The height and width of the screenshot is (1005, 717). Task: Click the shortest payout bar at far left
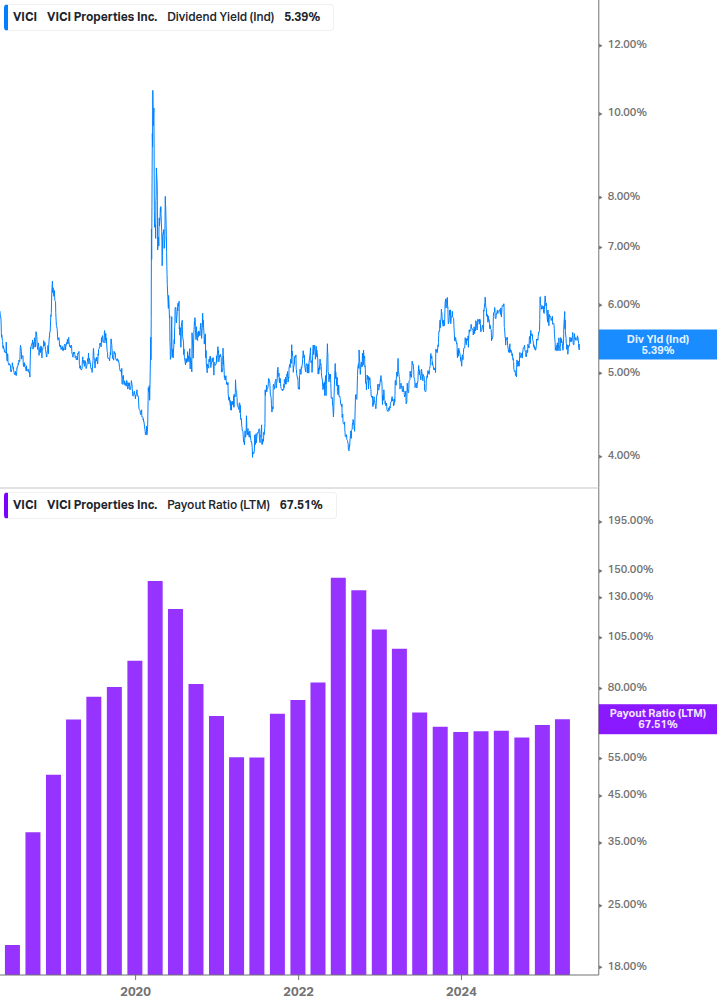click(x=12, y=959)
